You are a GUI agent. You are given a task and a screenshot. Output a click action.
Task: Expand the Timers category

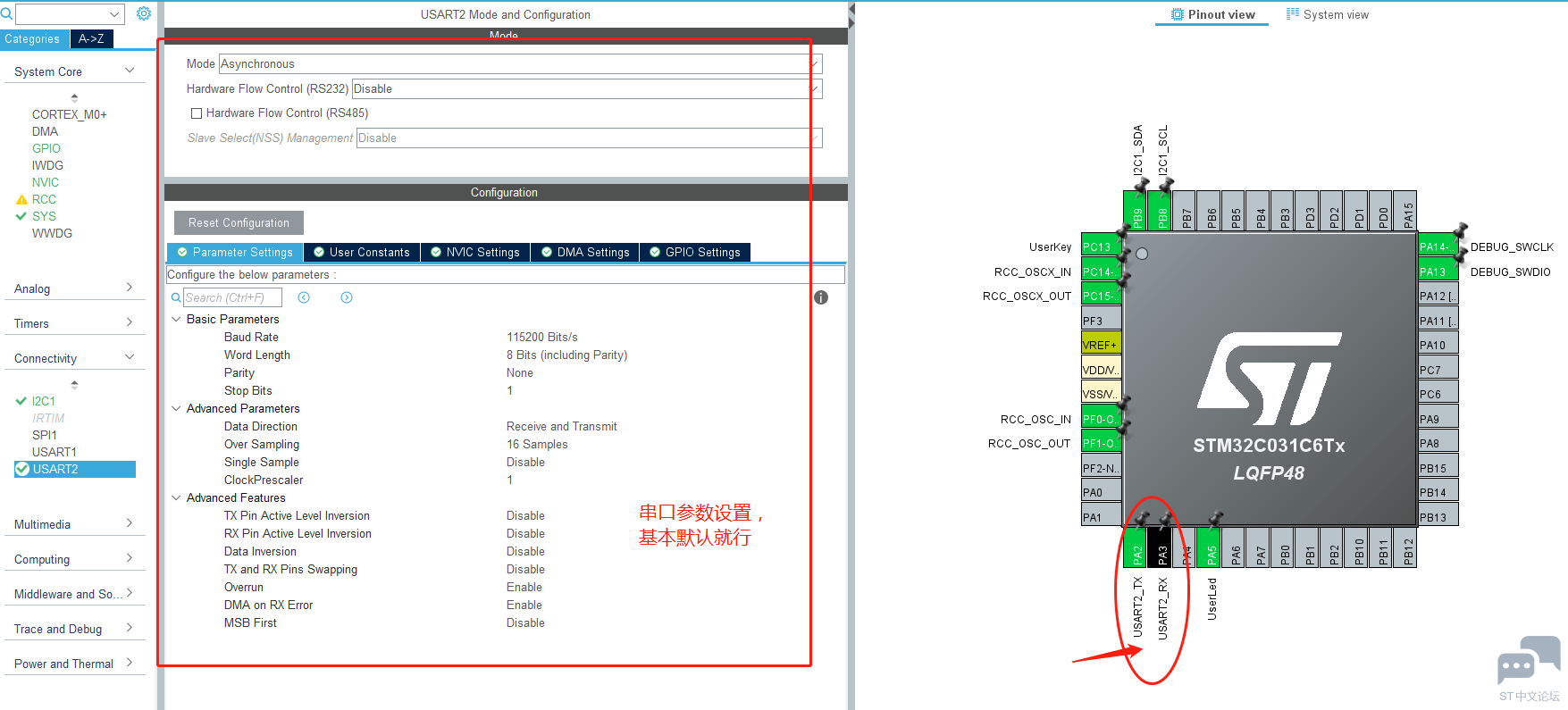coord(130,322)
